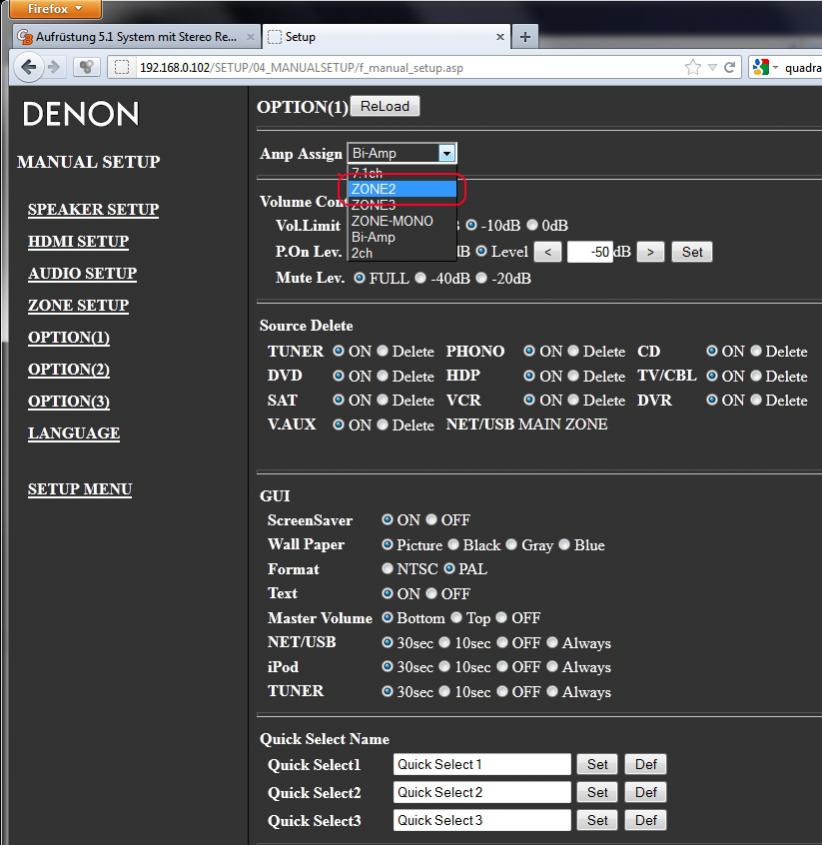This screenshot has width=822, height=845.
Task: Open ZONE SETUP page
Action: (x=78, y=306)
